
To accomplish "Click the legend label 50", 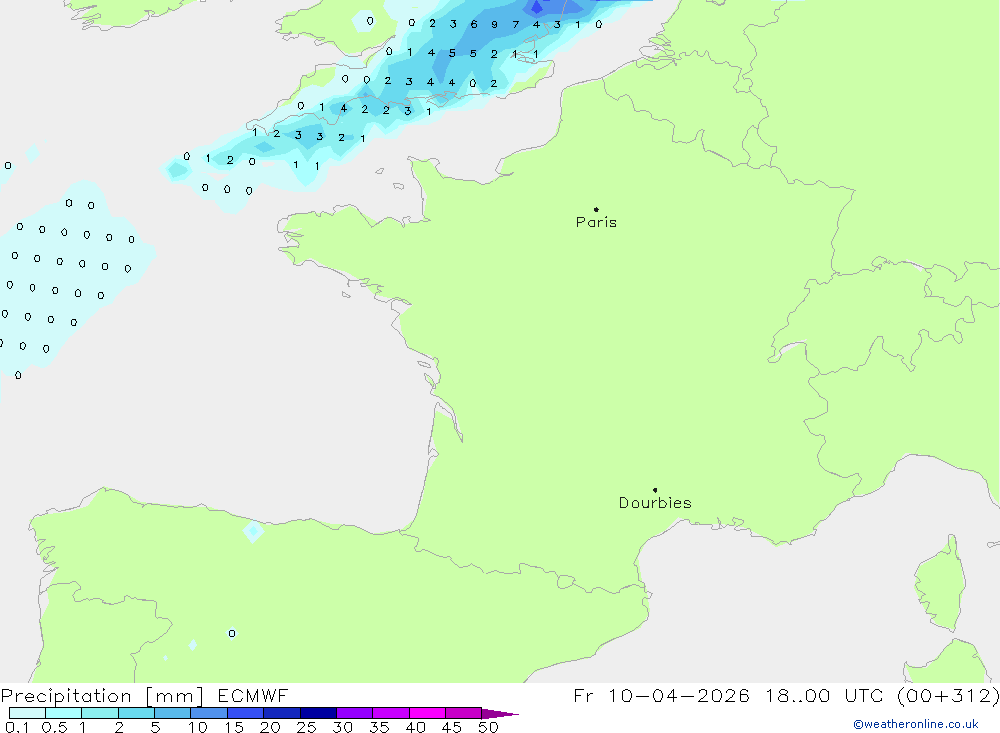I will pos(488,727).
